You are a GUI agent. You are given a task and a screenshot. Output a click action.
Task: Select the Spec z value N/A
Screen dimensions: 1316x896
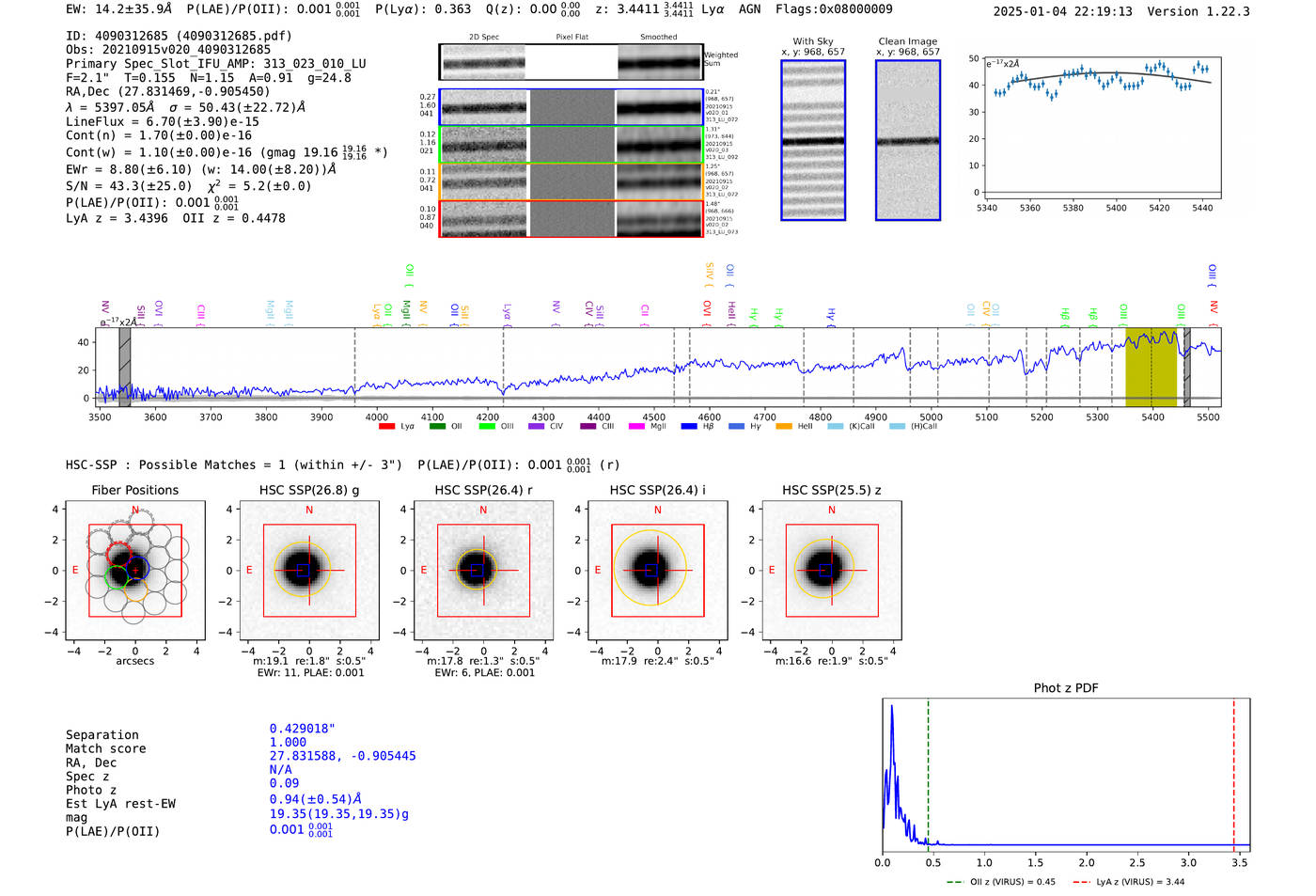click(x=280, y=769)
